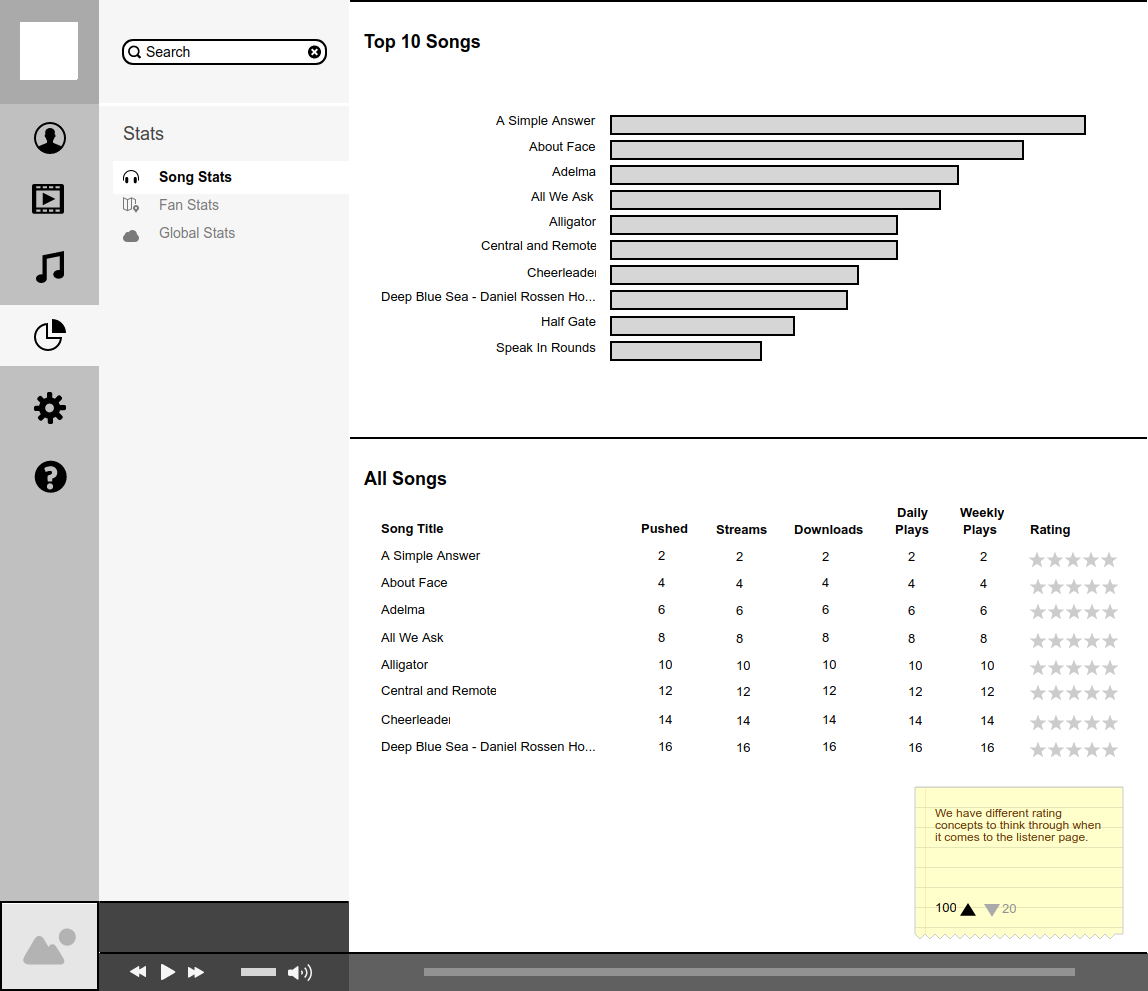Rate A Simple Answer with stars

(1073, 560)
